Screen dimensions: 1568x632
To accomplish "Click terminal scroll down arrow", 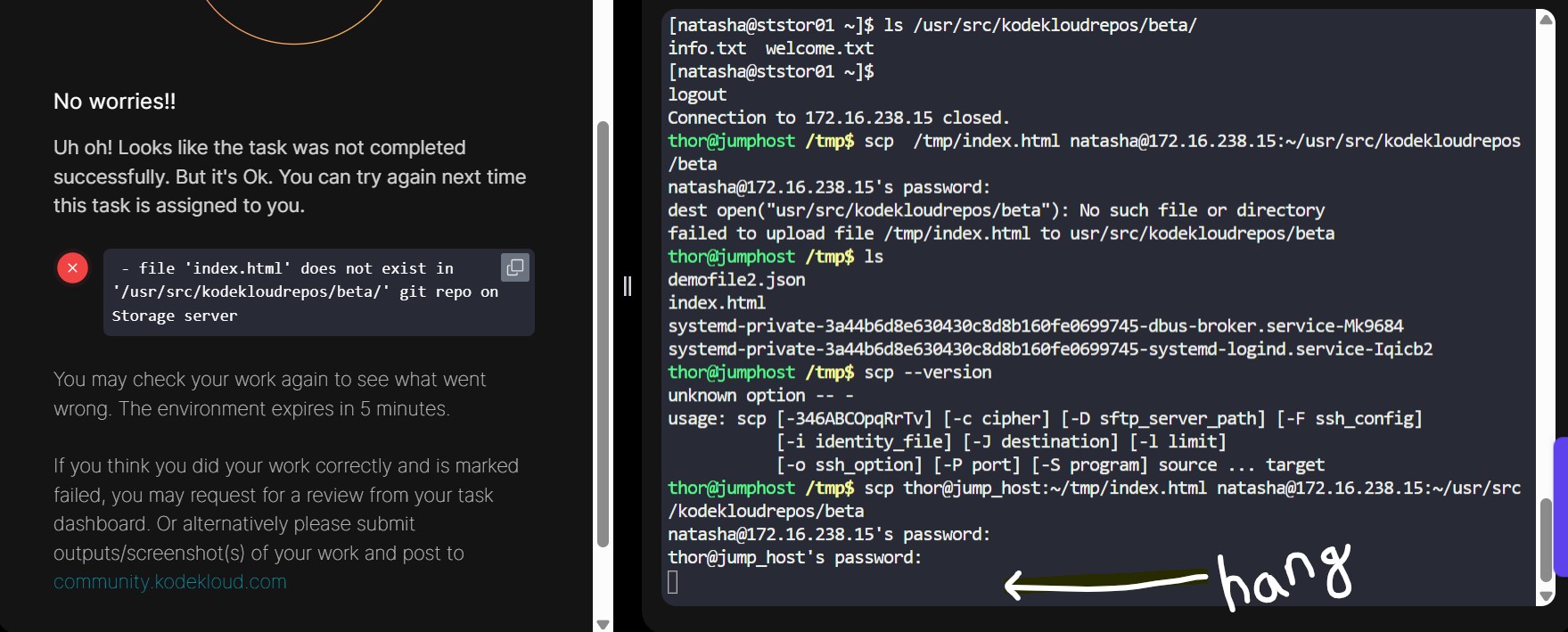I will (x=1547, y=596).
